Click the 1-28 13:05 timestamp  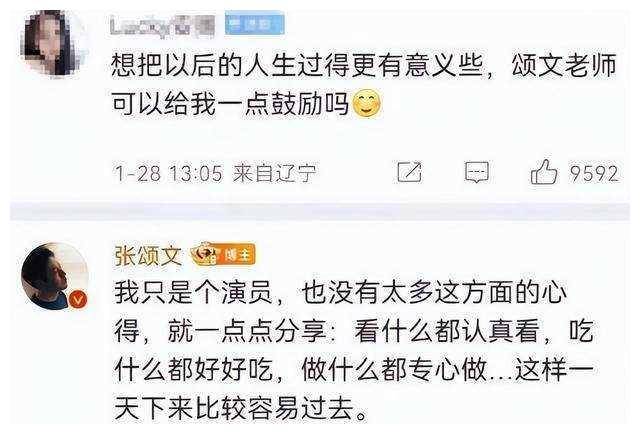click(x=169, y=174)
